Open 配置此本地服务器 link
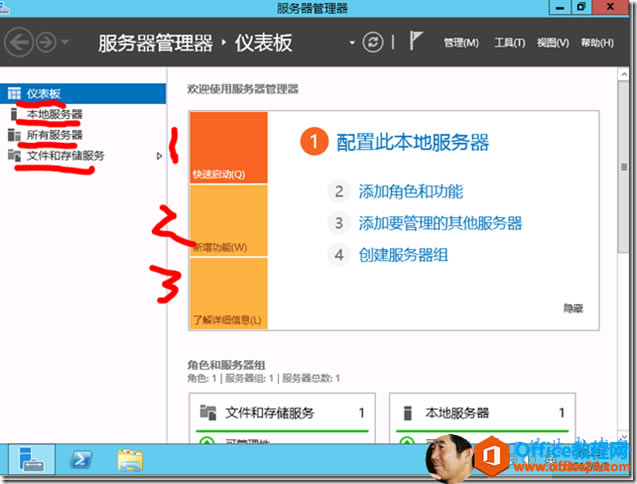 (x=413, y=143)
